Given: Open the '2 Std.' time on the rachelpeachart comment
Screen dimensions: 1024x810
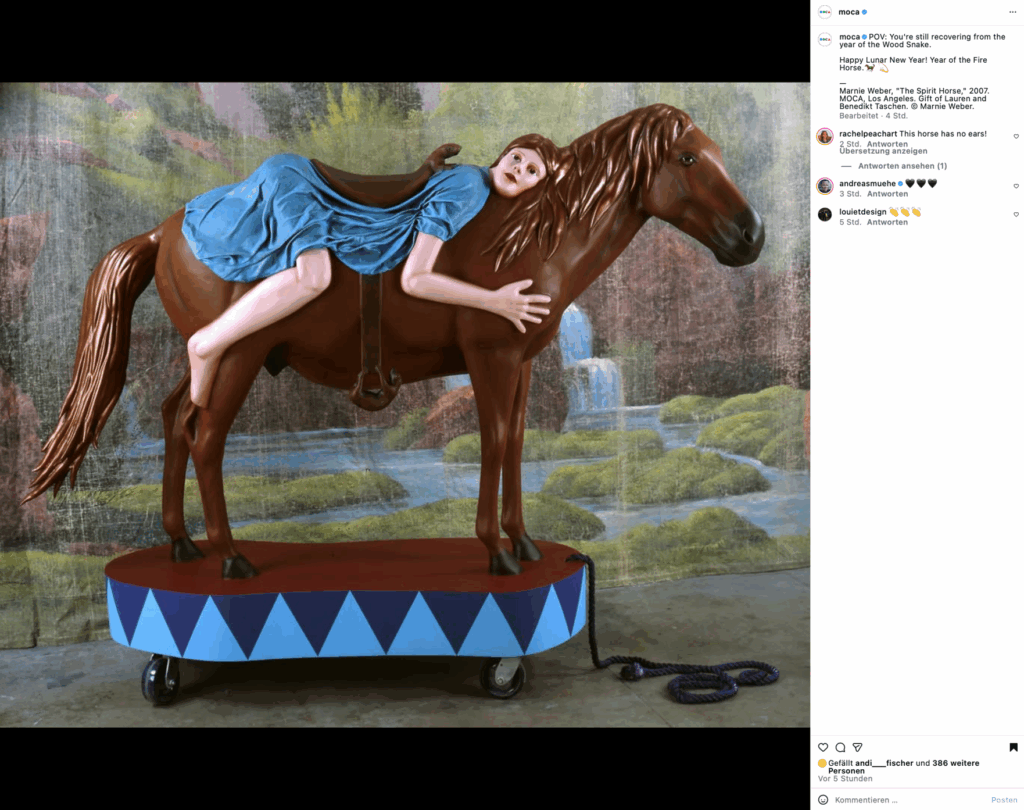Looking at the screenshot, I should click(x=850, y=144).
